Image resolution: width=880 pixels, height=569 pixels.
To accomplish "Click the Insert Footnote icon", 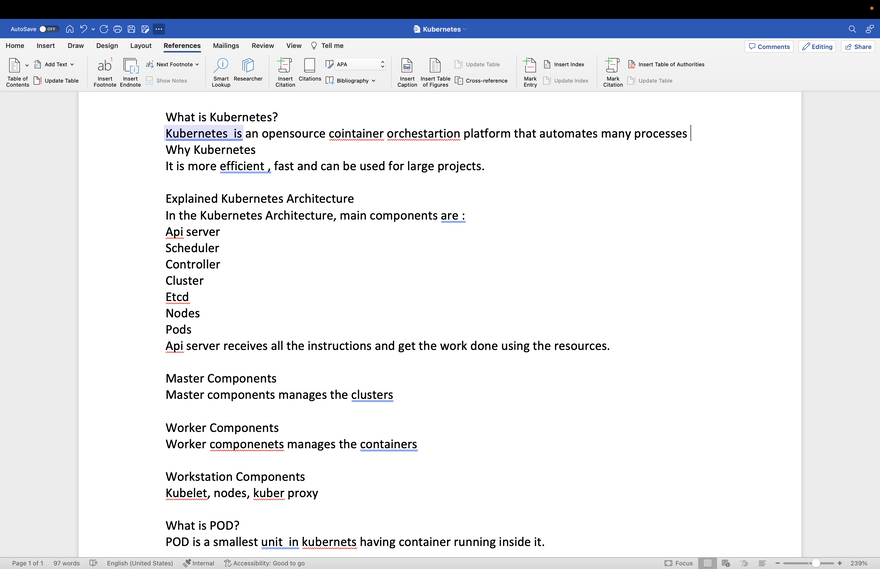I will [x=105, y=66].
